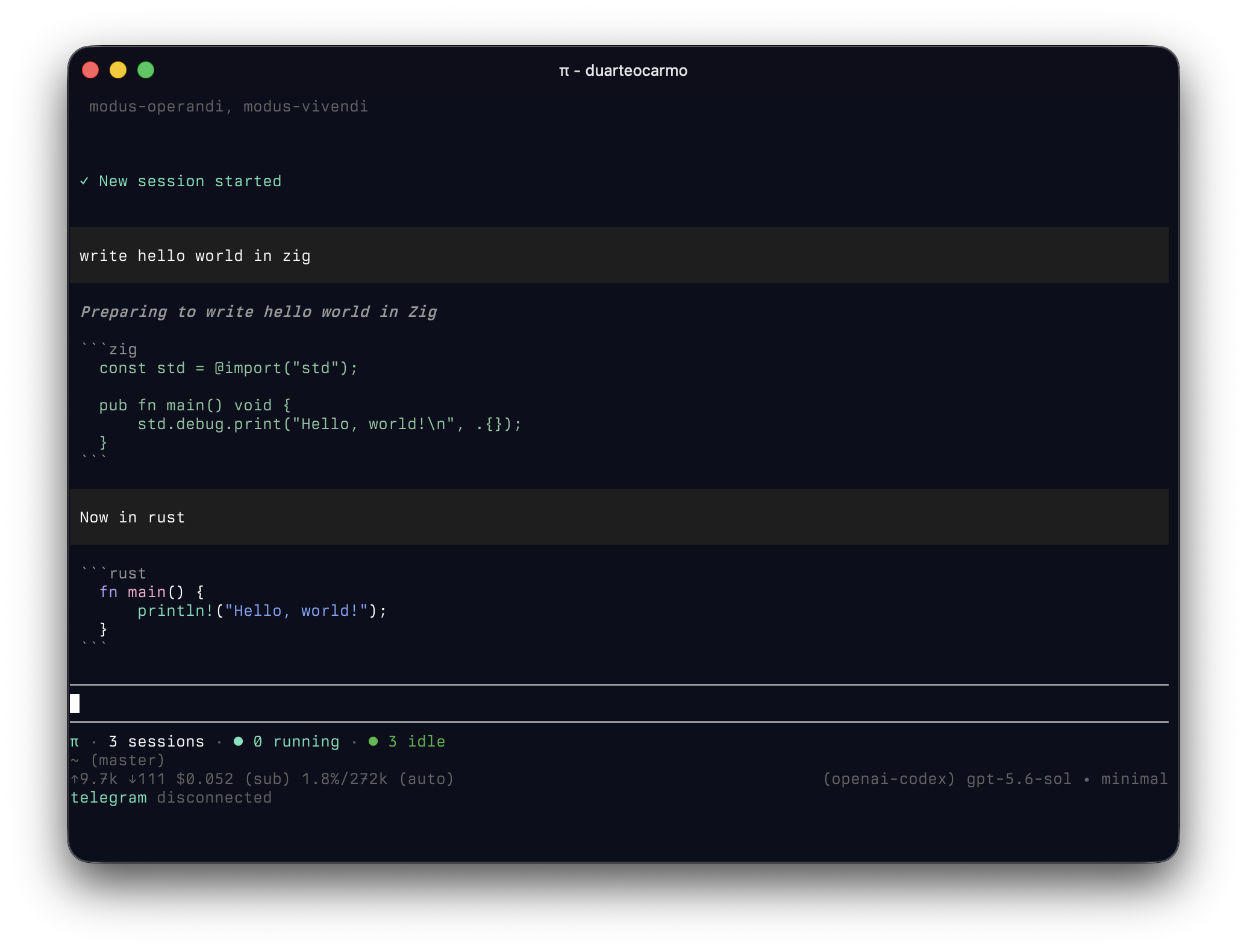Click the 'const std = @import("std");' line
This screenshot has height=952, width=1247.
click(228, 368)
